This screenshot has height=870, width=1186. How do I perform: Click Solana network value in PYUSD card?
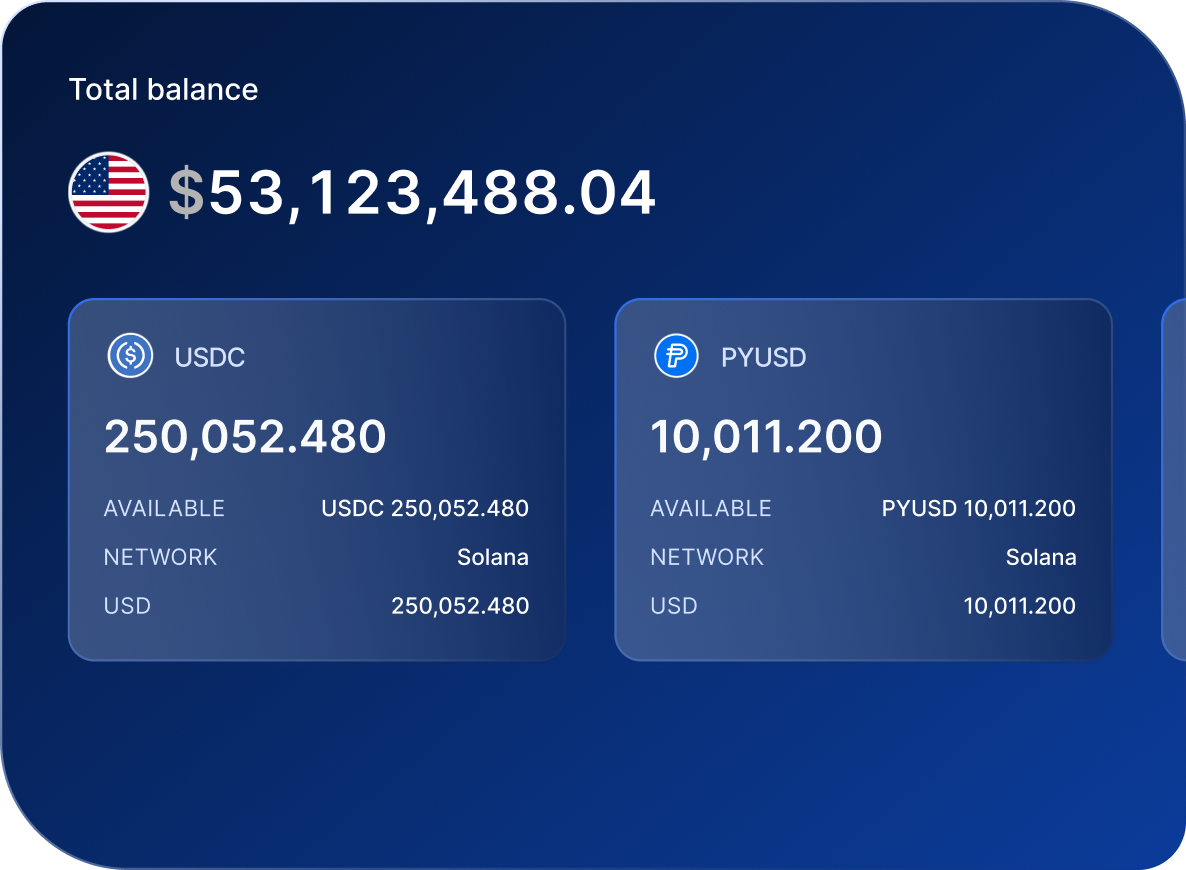1041,558
